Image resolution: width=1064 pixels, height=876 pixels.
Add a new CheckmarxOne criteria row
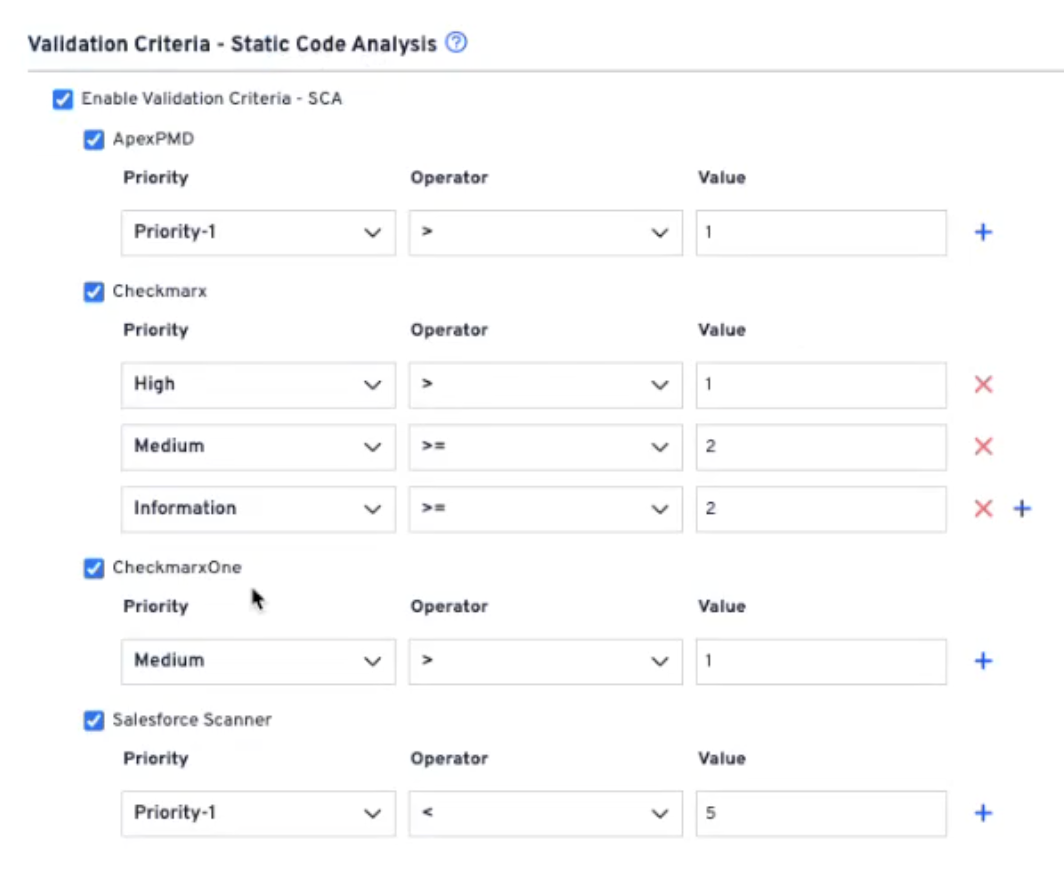(x=983, y=661)
